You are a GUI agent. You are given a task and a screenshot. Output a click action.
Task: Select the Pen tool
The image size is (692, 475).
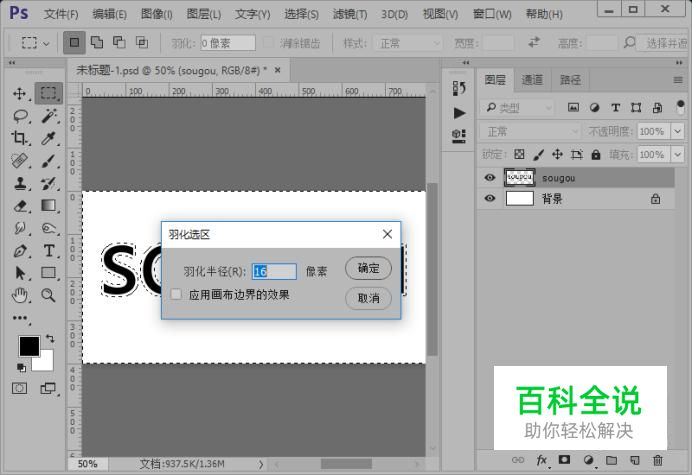[x=20, y=251]
